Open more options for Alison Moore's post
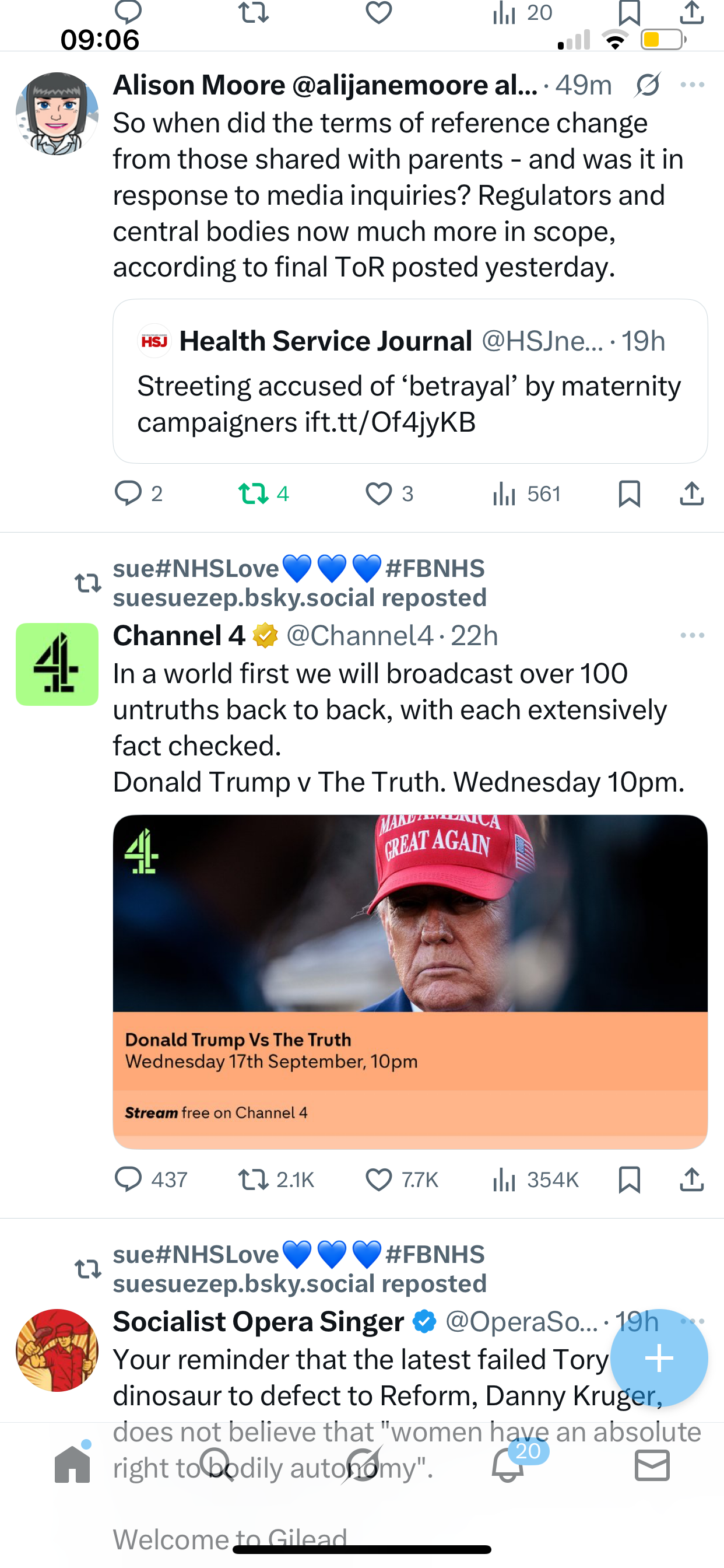724x1568 pixels. [x=693, y=85]
